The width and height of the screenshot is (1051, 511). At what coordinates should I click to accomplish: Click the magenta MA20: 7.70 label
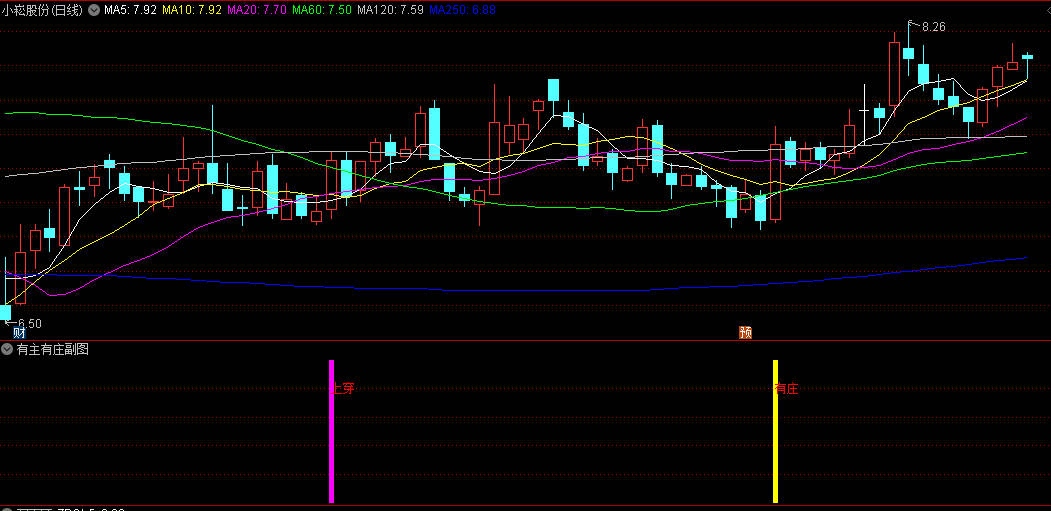click(x=257, y=10)
